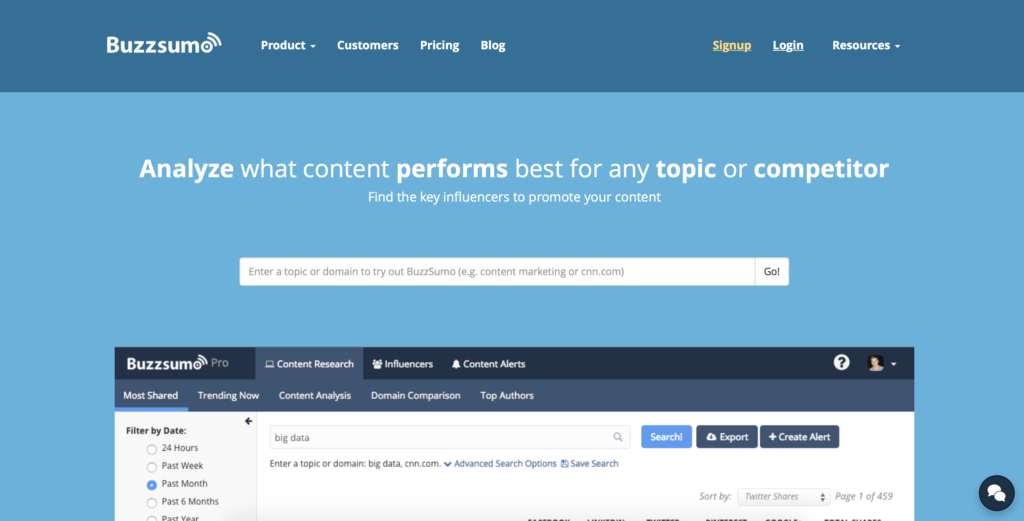This screenshot has width=1024, height=521.
Task: Select the 24 Hours radio button
Action: [x=152, y=449]
